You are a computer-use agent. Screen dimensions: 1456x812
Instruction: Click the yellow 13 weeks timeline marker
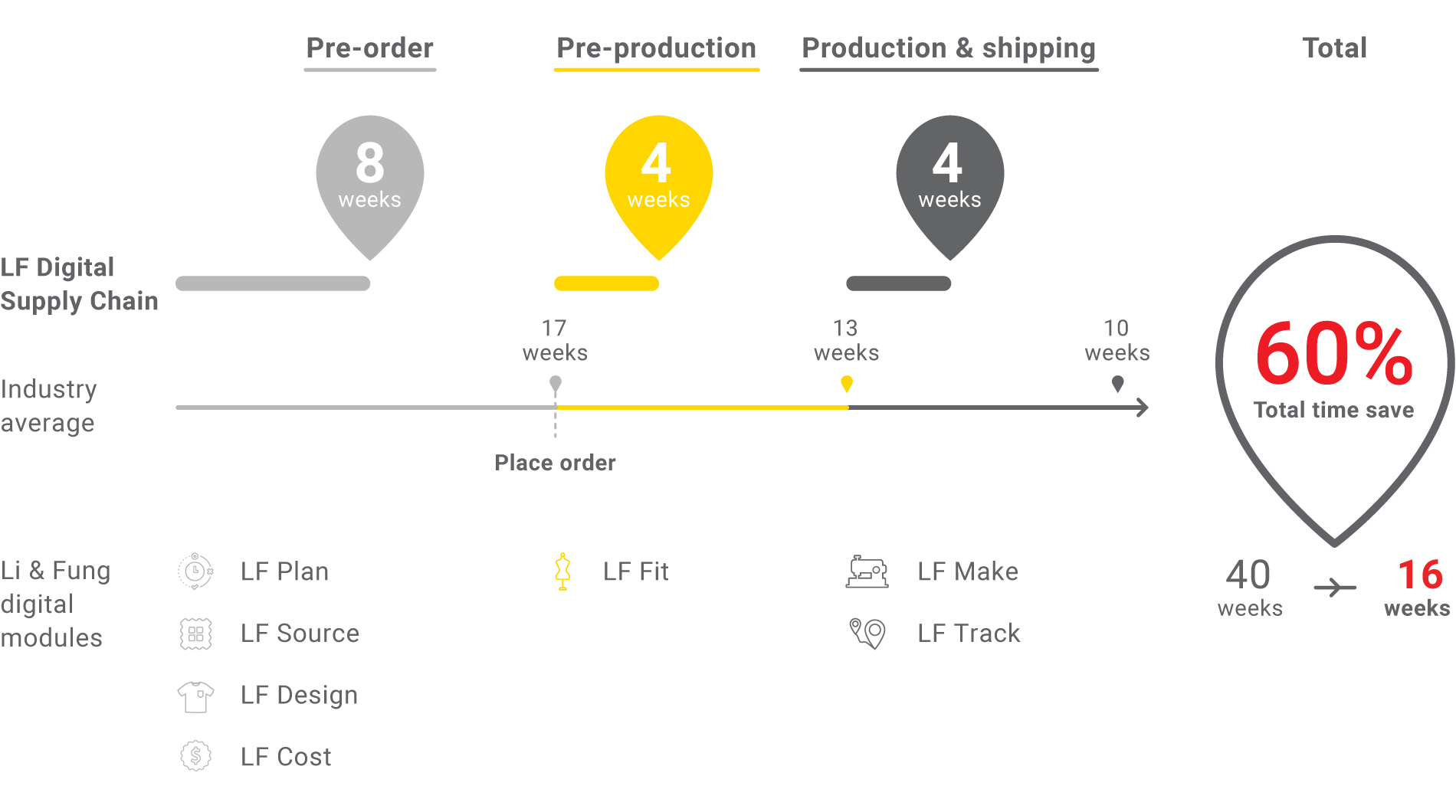pyautogui.click(x=847, y=383)
